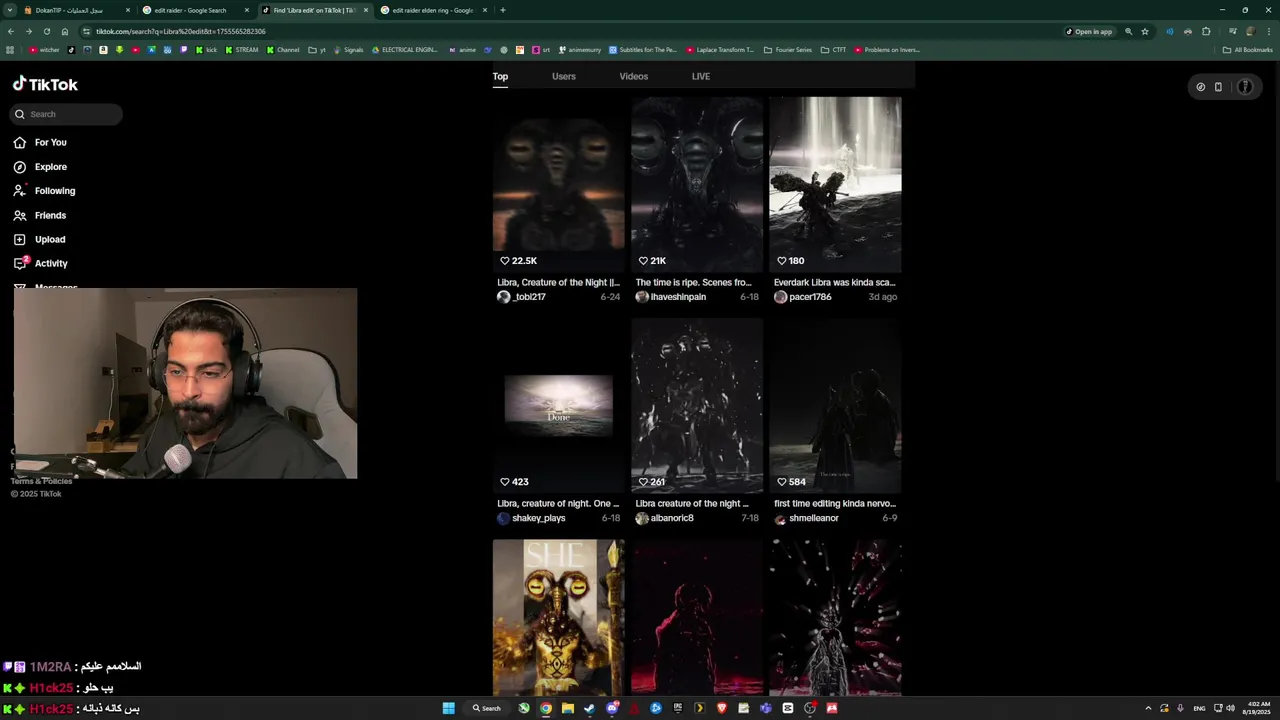Viewport: 1280px width, 720px height.
Task: Click the TikTok get-app phone icon
Action: click(x=1218, y=87)
